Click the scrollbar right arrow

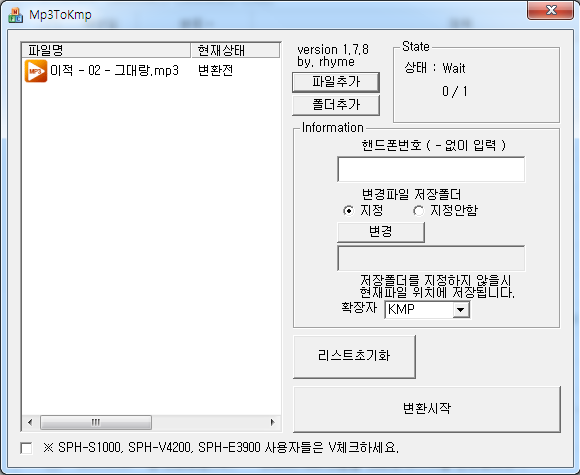(273, 422)
